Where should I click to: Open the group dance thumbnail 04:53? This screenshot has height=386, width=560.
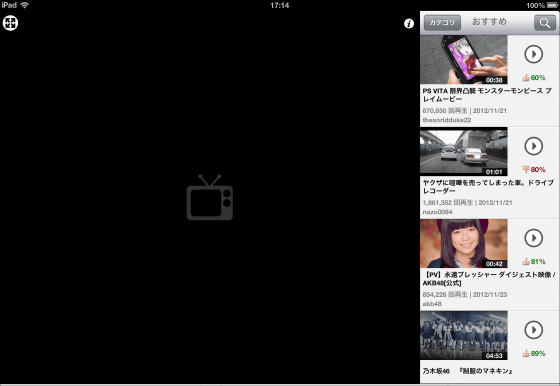pyautogui.click(x=464, y=335)
